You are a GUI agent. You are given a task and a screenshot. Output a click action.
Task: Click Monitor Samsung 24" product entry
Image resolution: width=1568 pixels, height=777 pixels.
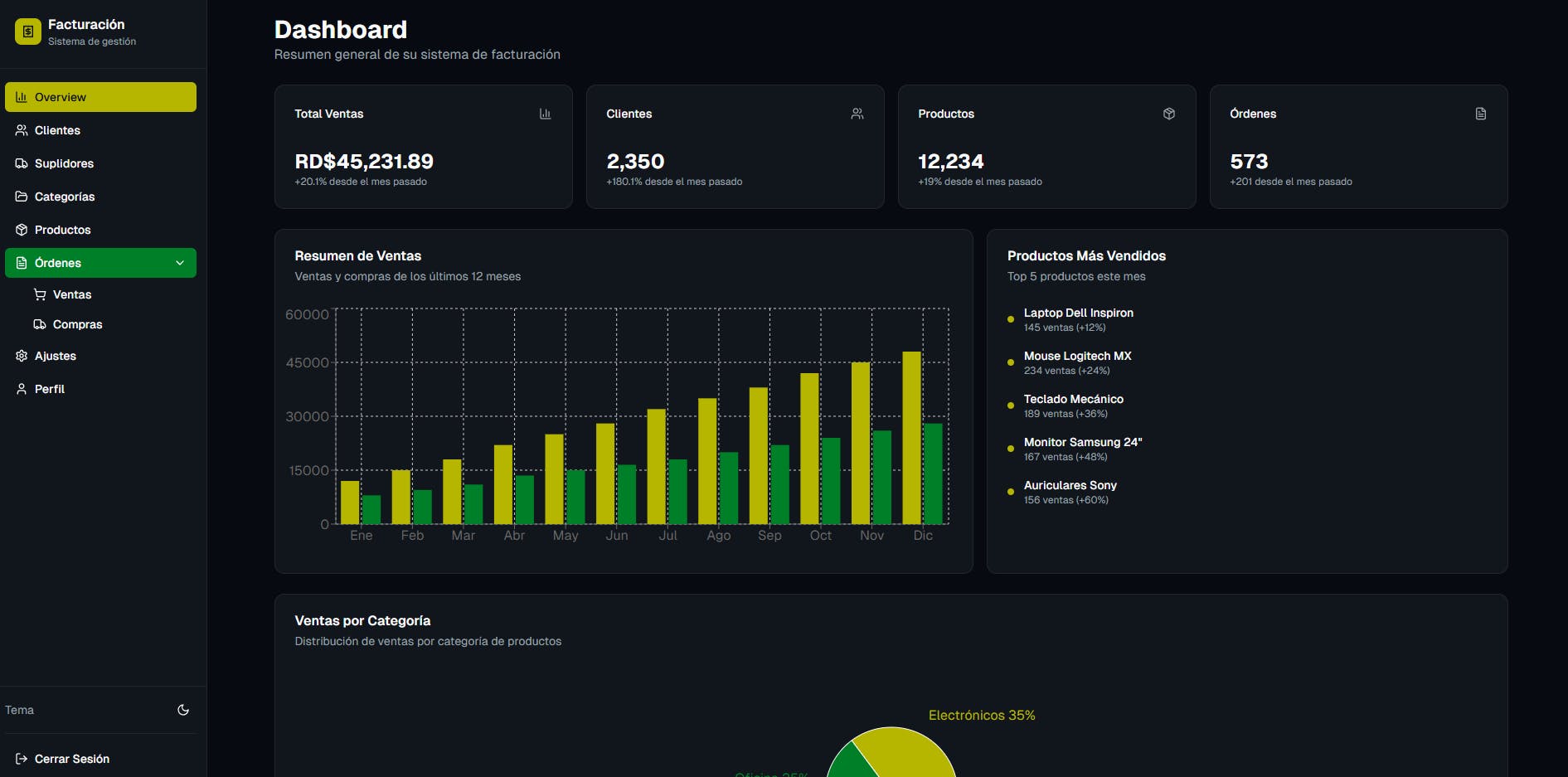pos(1075,449)
